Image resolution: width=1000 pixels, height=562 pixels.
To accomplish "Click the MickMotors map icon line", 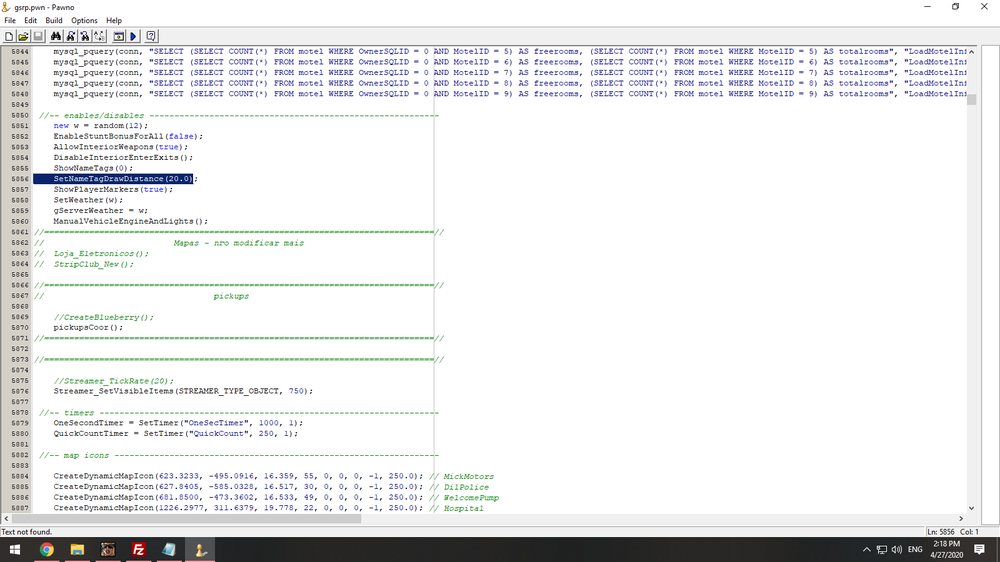I will point(274,476).
